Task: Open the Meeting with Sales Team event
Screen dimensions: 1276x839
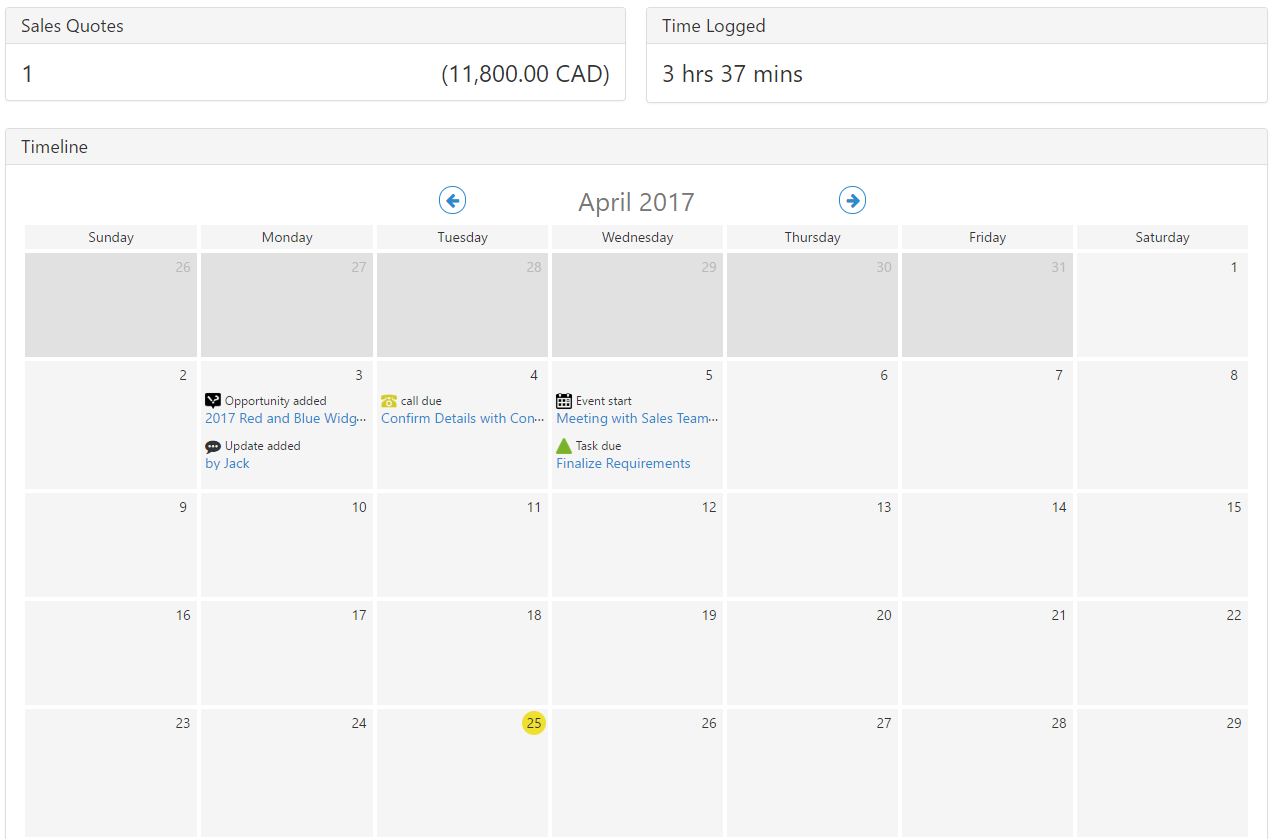Action: coord(637,419)
